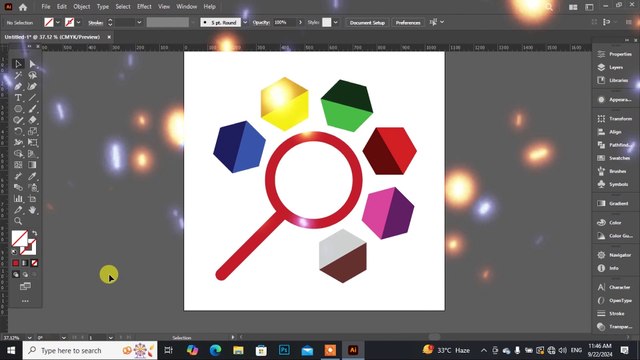Click the Preferences button

[x=408, y=22]
